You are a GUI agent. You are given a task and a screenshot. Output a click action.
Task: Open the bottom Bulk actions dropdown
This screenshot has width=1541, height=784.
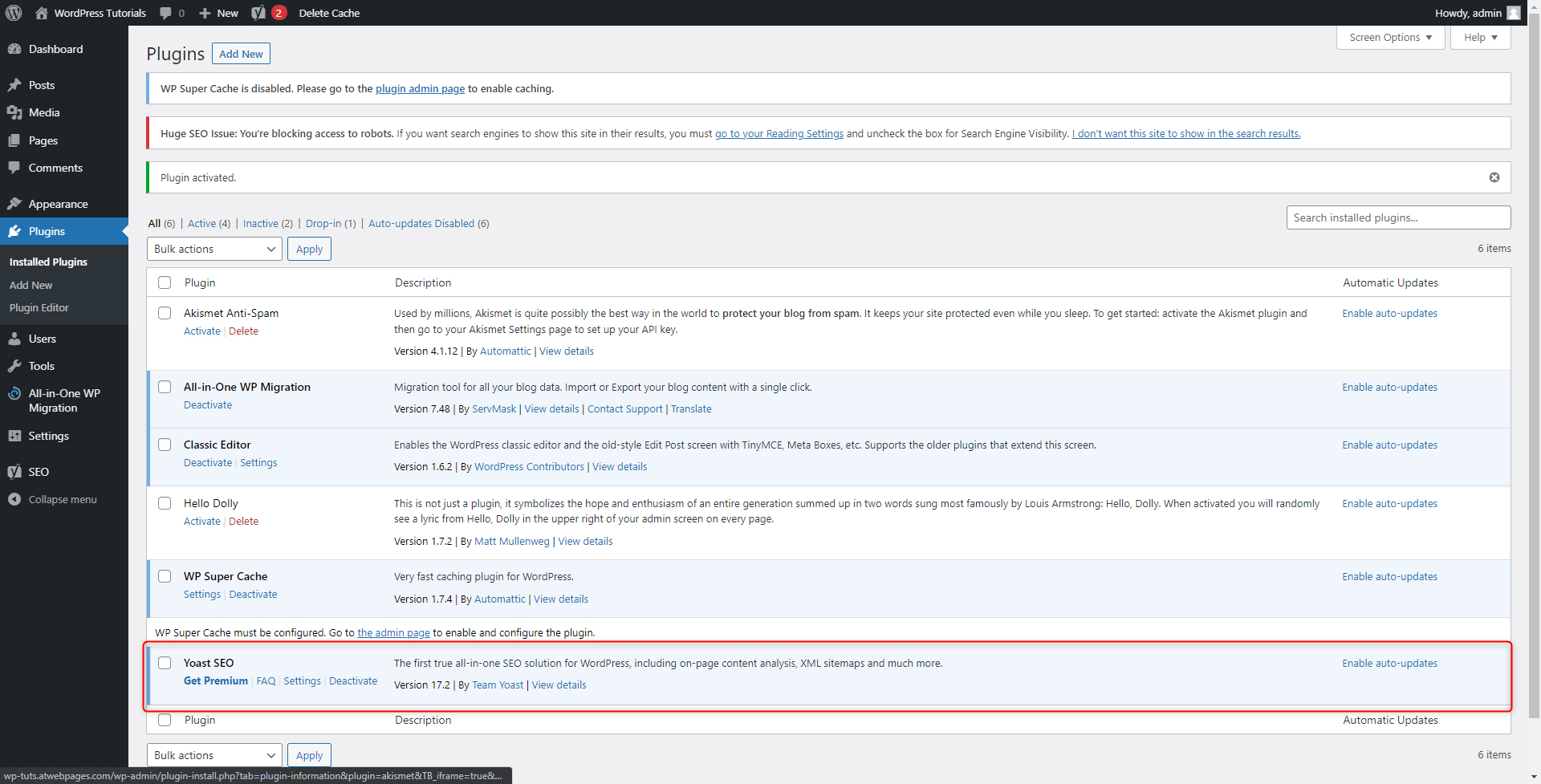click(x=214, y=755)
